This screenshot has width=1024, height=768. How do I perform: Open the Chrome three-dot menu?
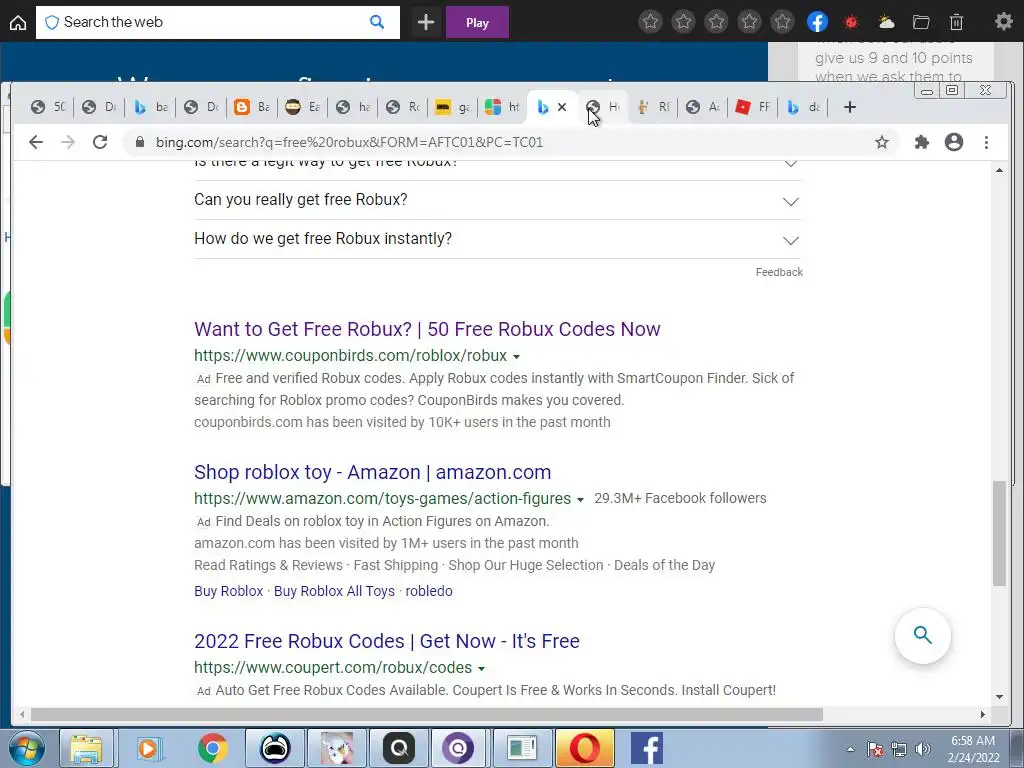[986, 142]
